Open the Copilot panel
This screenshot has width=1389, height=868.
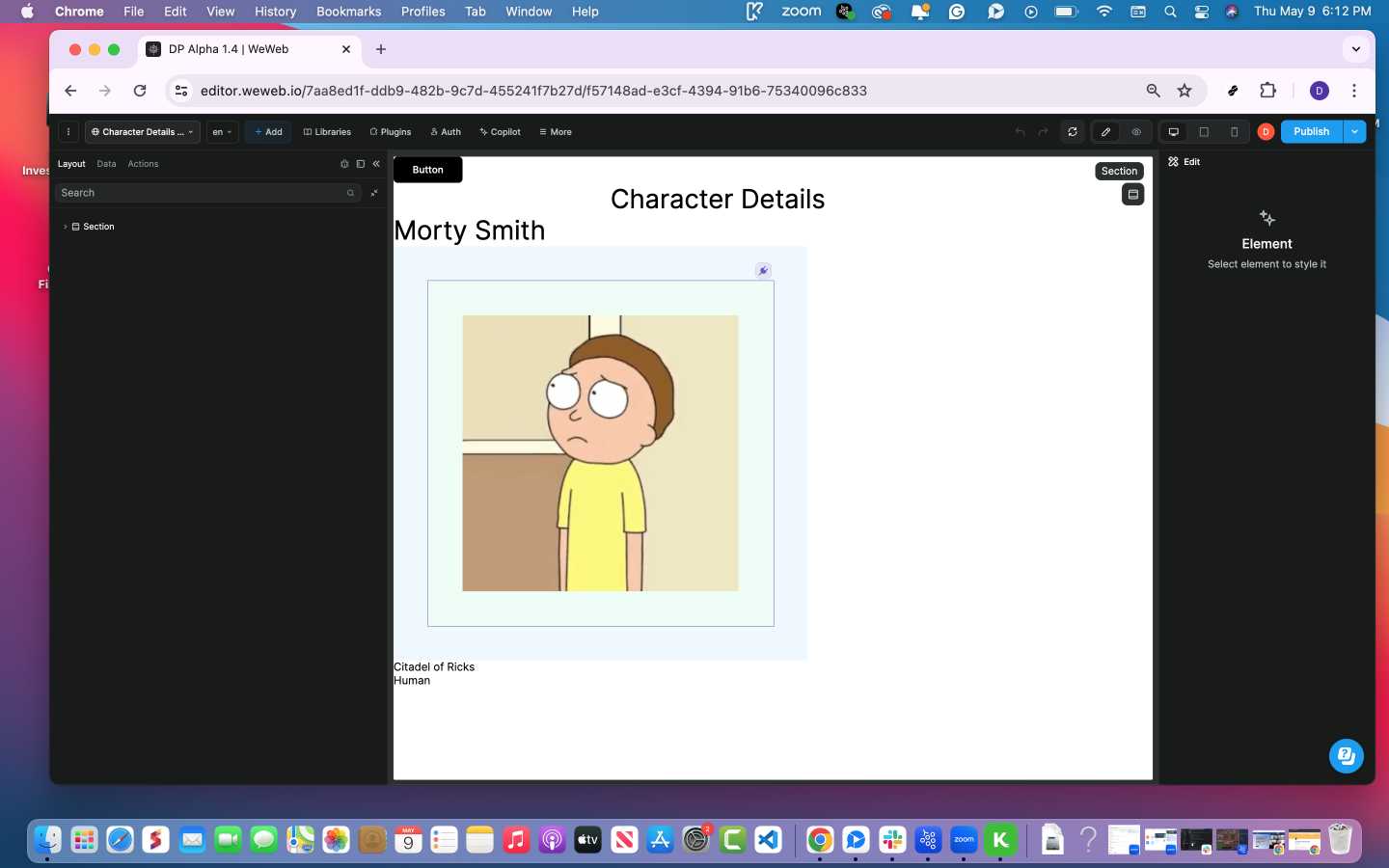500,132
